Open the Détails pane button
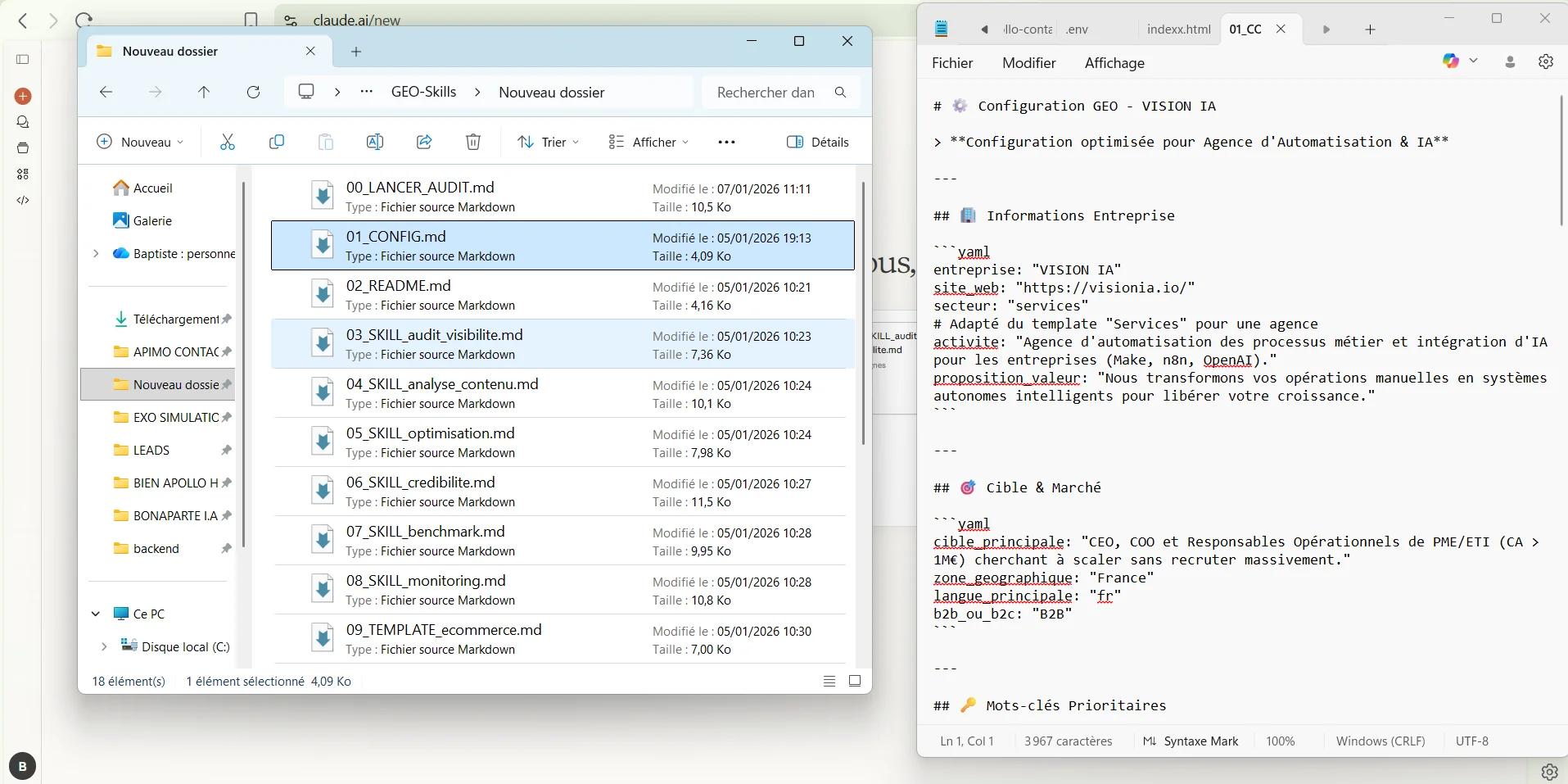Image resolution: width=1568 pixels, height=784 pixels. pos(820,142)
